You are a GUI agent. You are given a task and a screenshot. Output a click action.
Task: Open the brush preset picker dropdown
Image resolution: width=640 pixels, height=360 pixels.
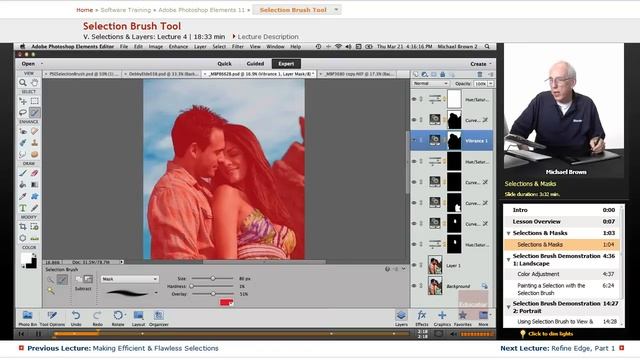click(x=156, y=293)
